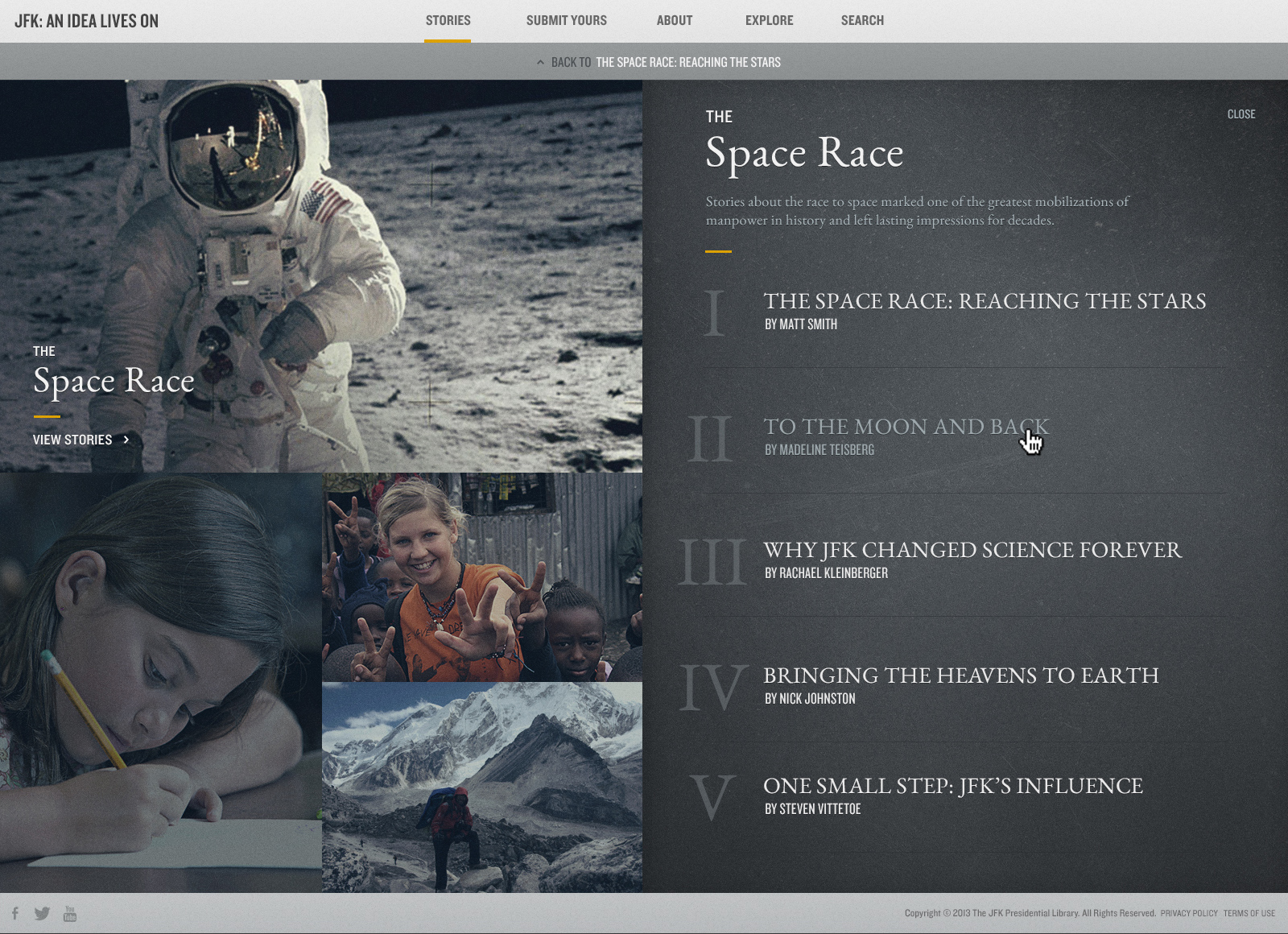Select the arrow icon beside VIEW STORIES
Screen dimensions: 1288x934
pos(126,440)
